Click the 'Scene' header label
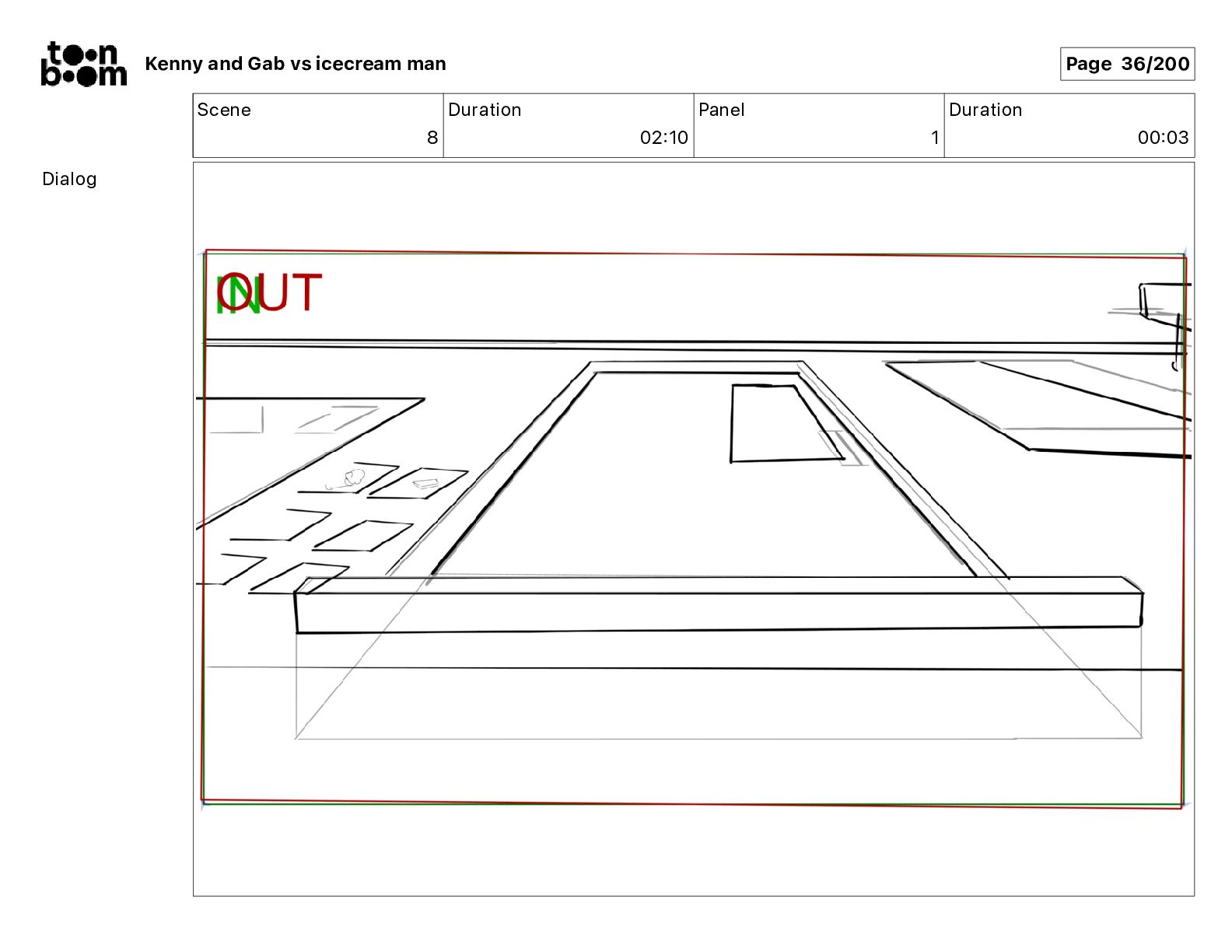Viewport: 1232px width, 952px height. 224,110
